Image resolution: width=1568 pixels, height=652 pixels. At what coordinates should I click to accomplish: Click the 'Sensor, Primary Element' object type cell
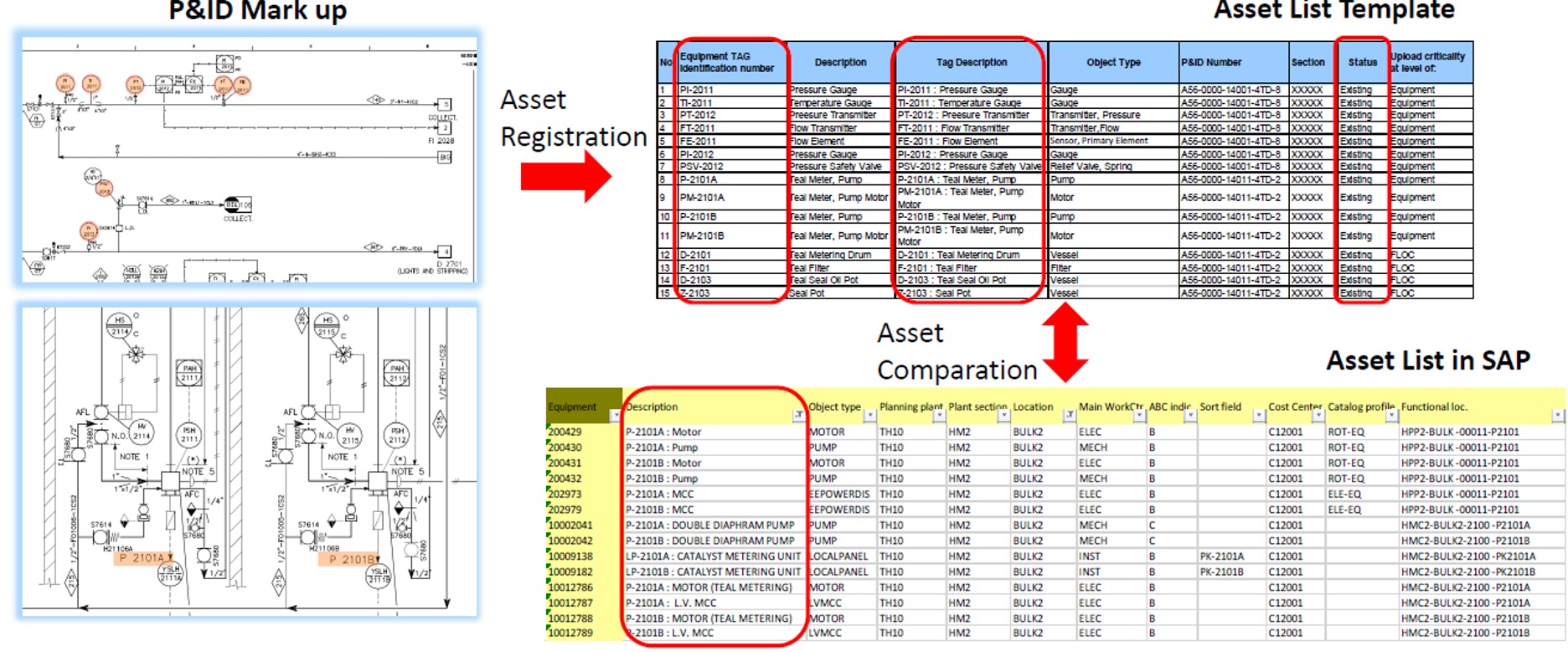(x=1113, y=141)
